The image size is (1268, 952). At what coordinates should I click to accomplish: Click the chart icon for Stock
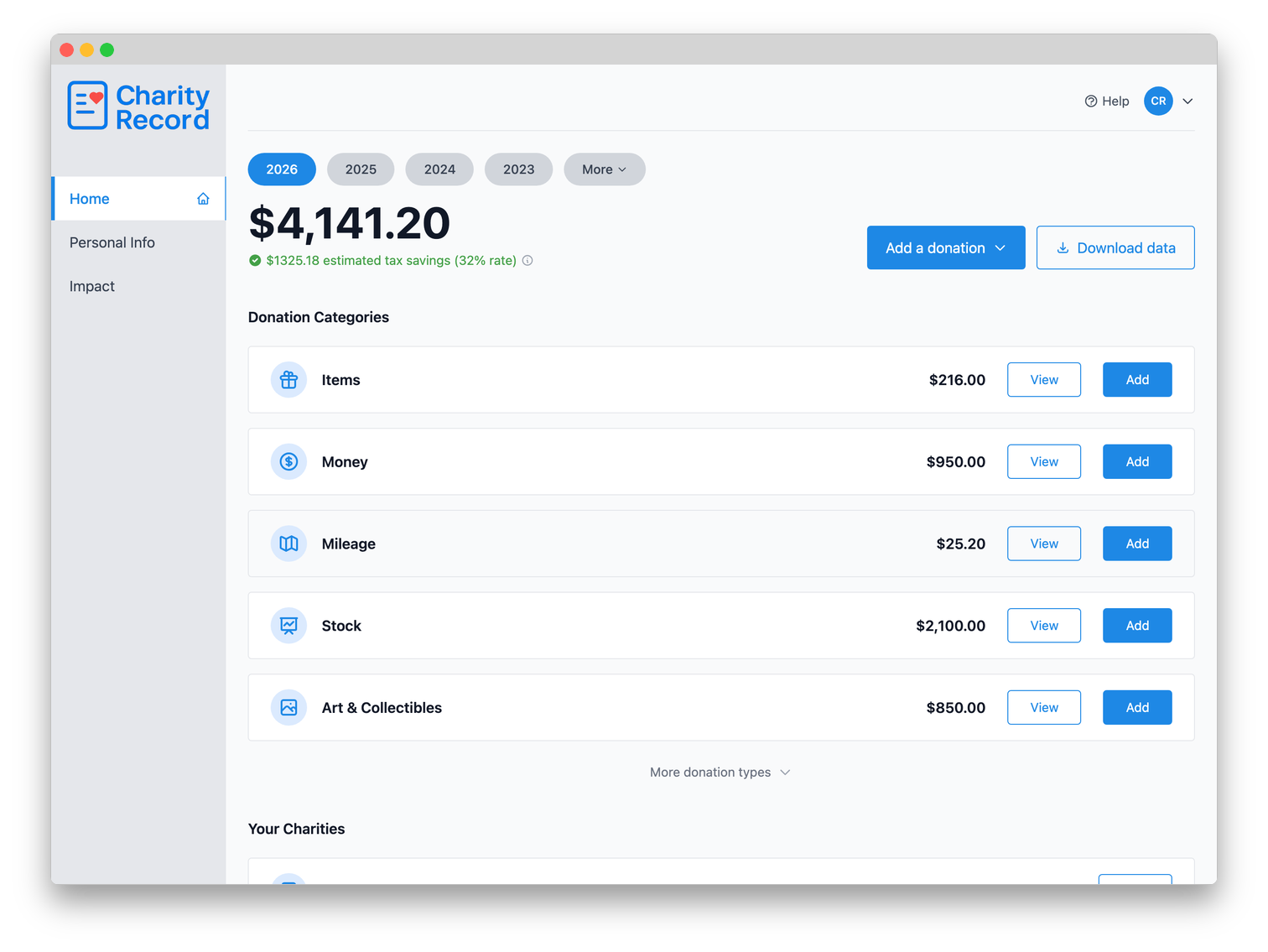(x=288, y=626)
